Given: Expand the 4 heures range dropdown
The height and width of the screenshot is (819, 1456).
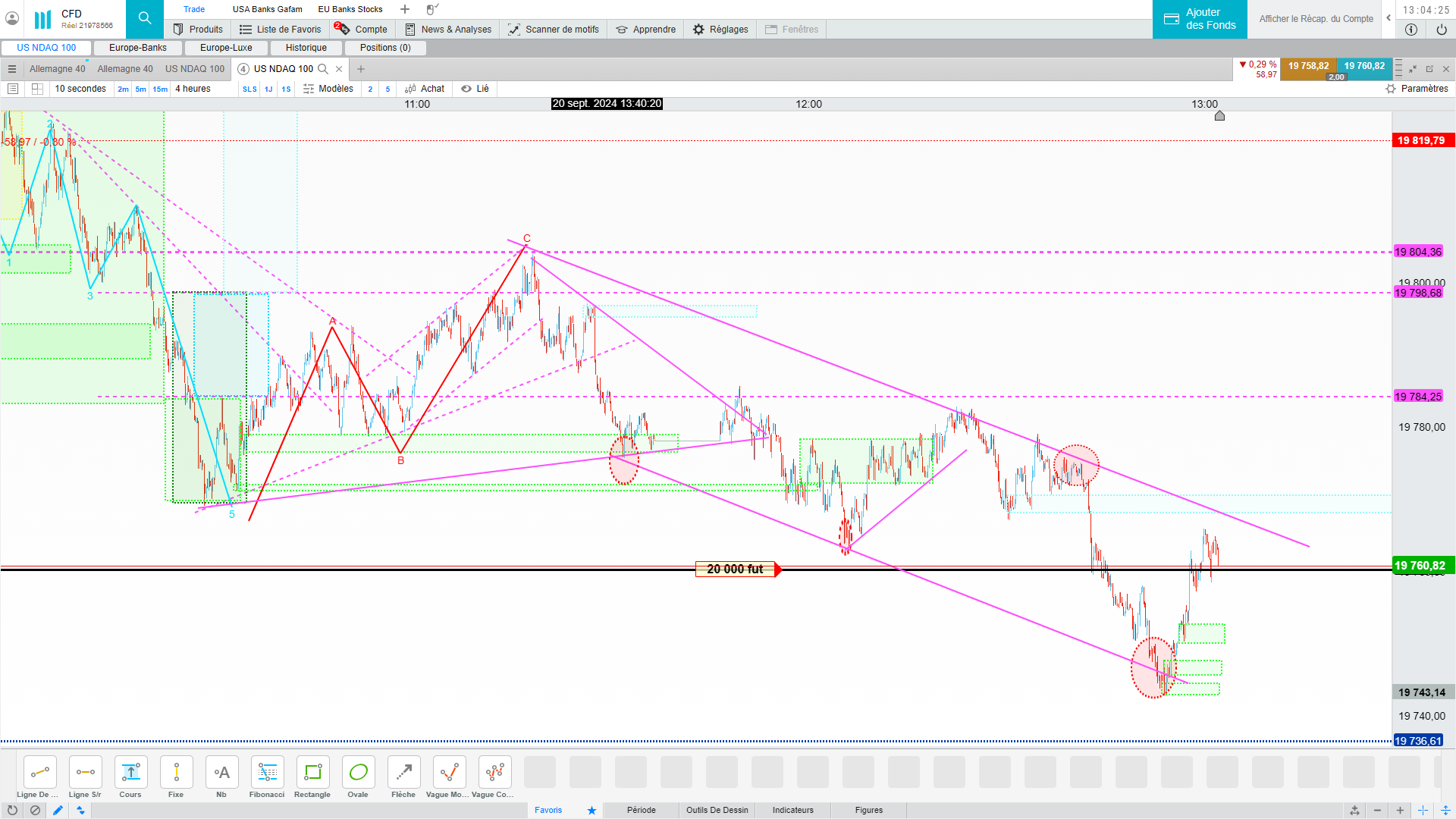Looking at the screenshot, I should click(193, 89).
